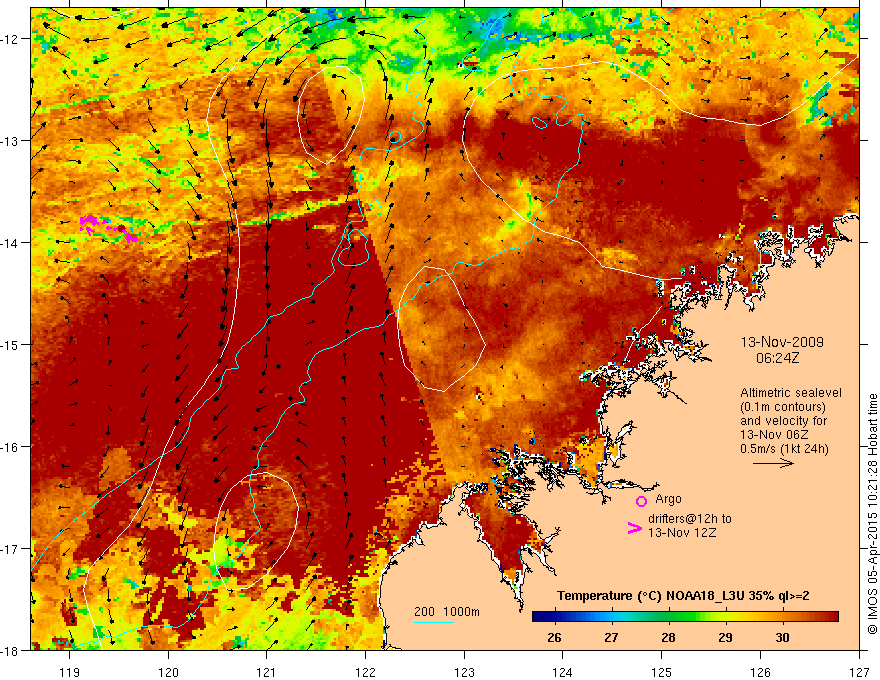Click the latitude axis label '-13'

tap(11, 141)
